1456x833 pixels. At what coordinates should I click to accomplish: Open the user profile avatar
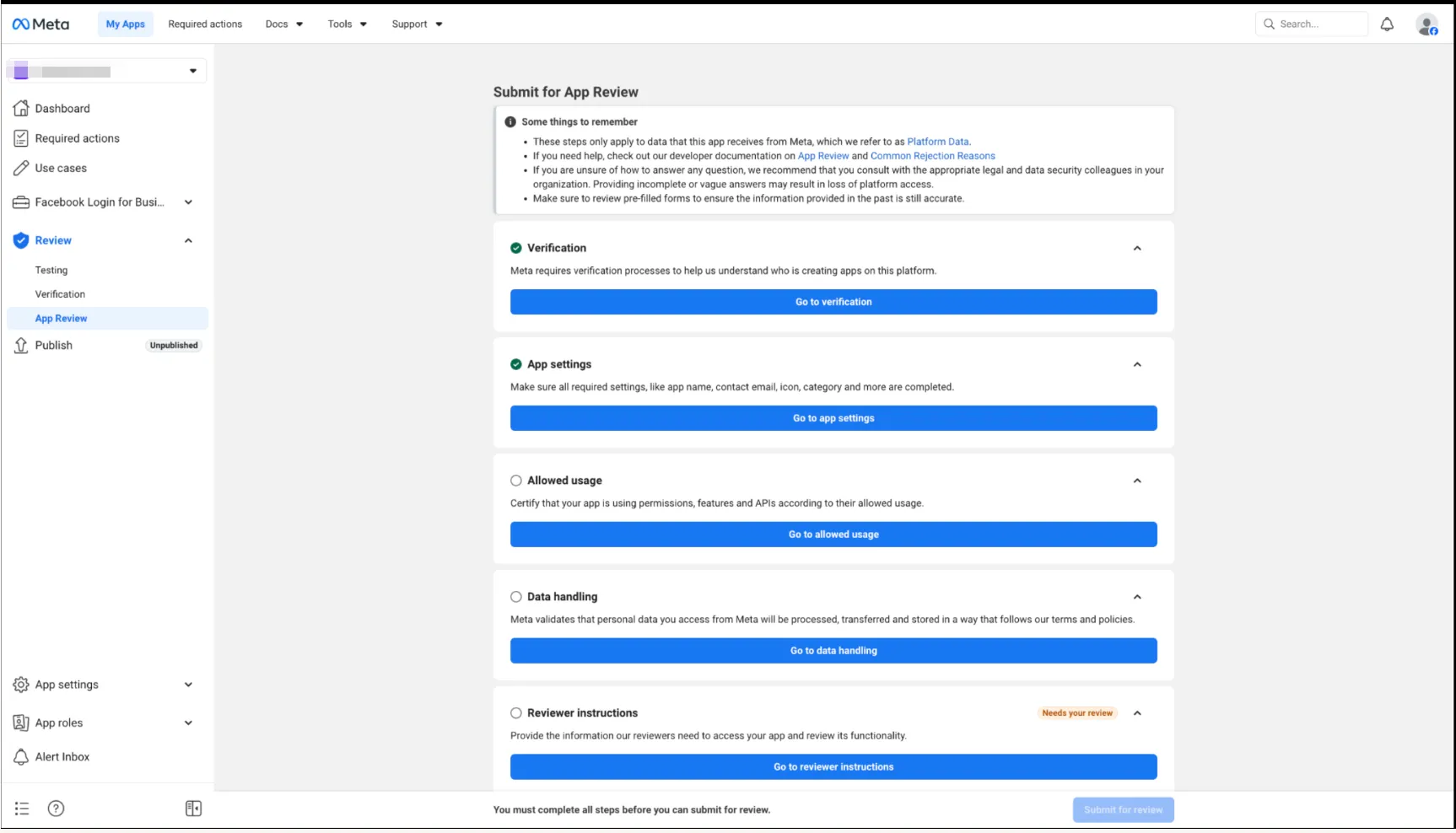(x=1426, y=24)
